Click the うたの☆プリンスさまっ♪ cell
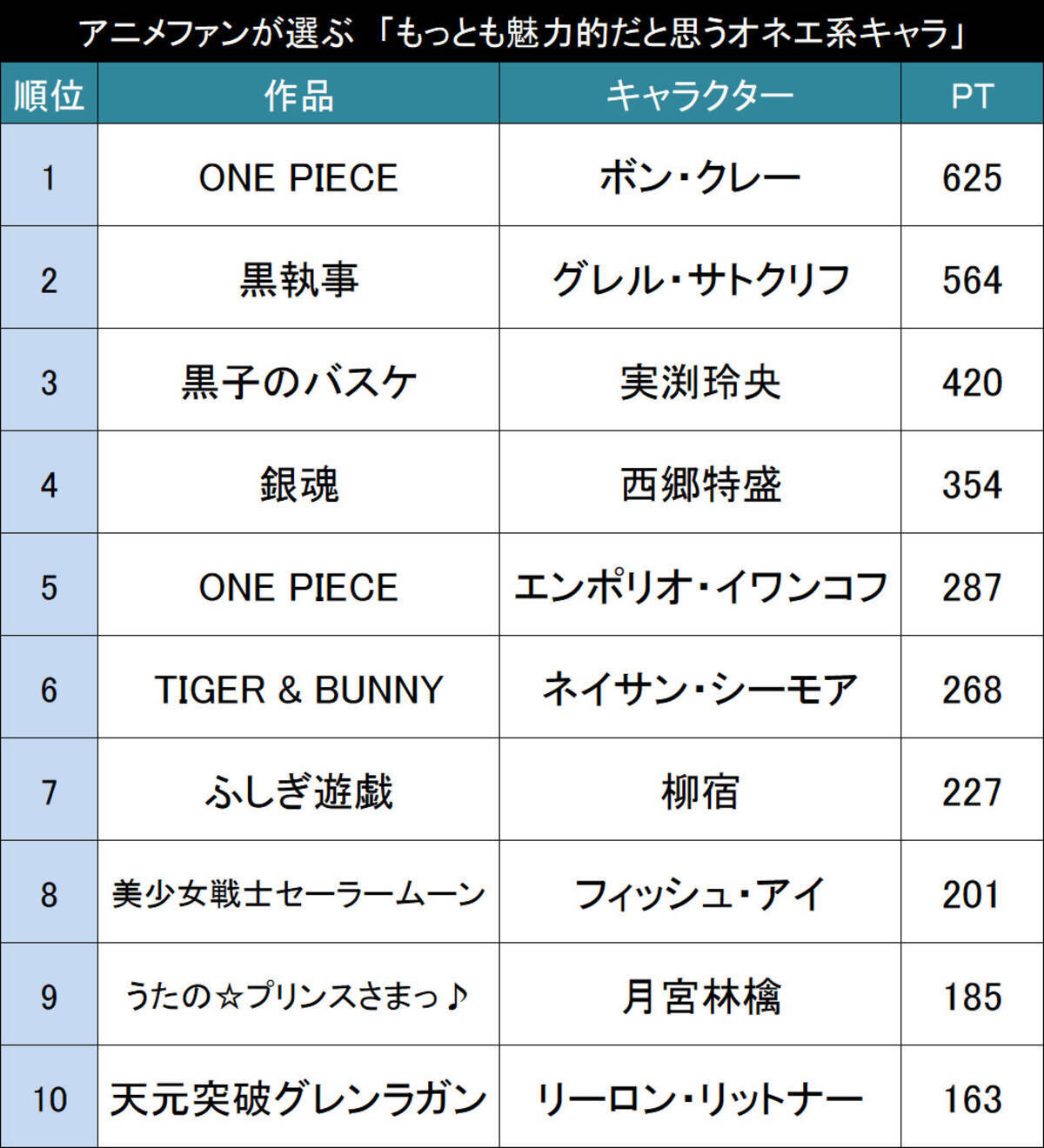 click(298, 995)
